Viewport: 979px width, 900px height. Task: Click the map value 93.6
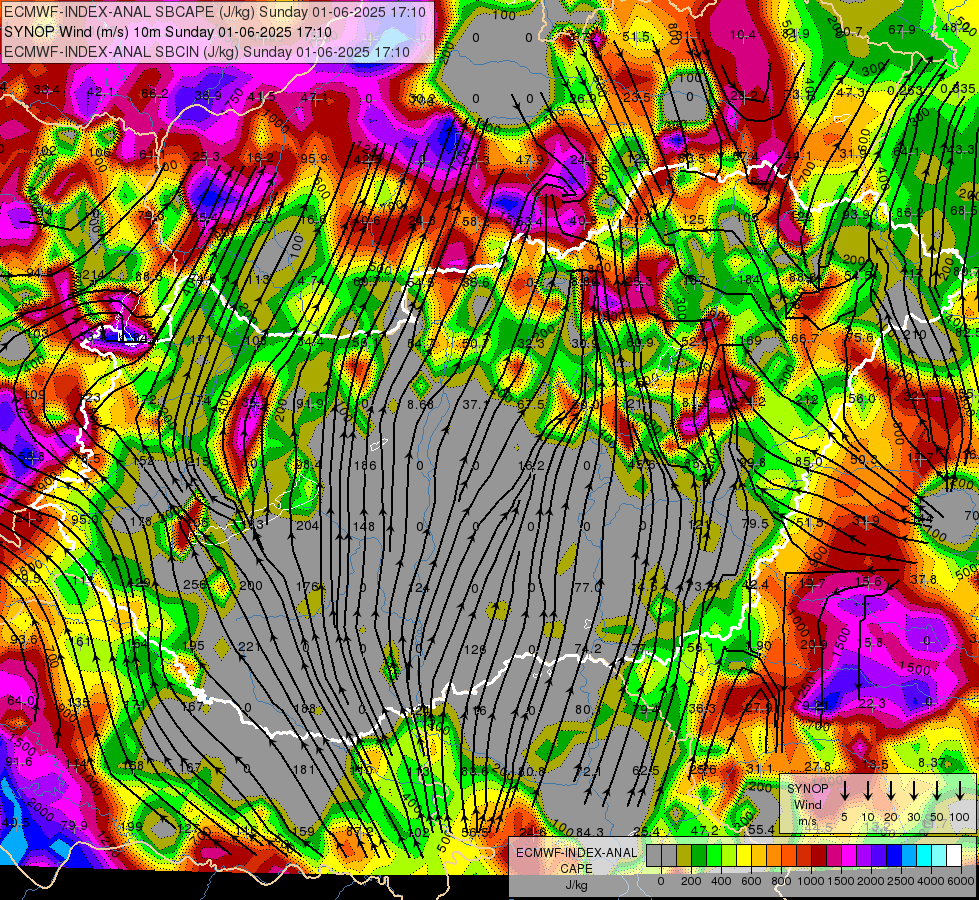pyautogui.click(x=24, y=640)
